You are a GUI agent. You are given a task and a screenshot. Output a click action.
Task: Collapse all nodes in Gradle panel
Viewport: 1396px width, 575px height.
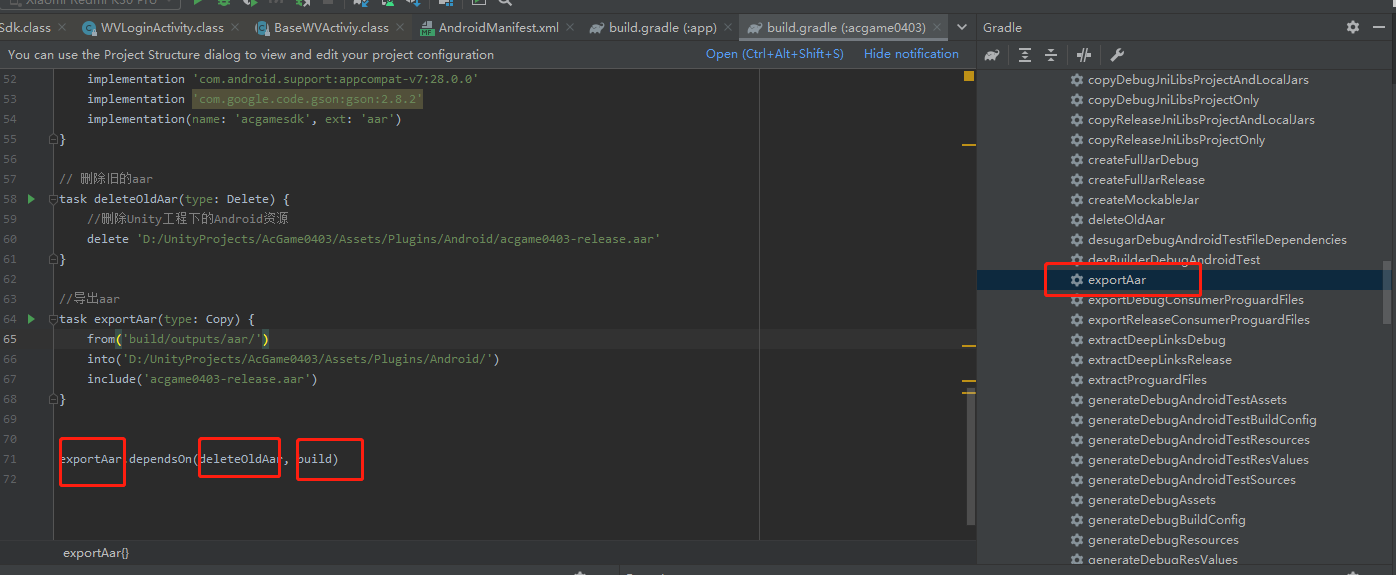pos(1051,55)
